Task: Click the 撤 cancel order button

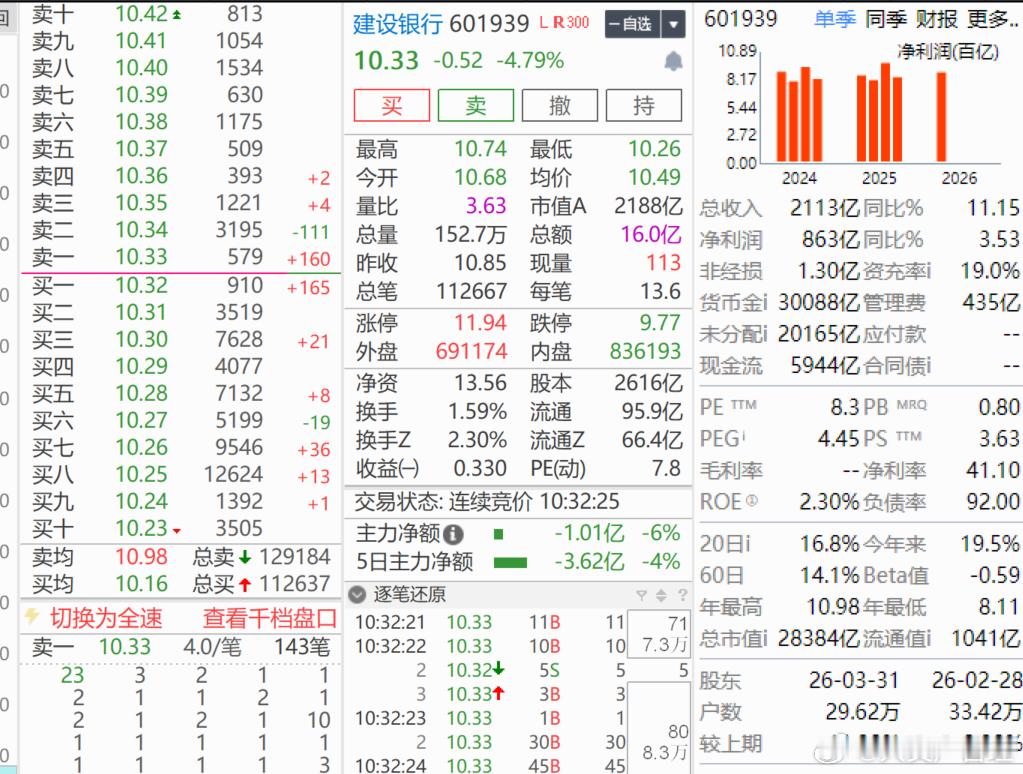Action: (560, 105)
